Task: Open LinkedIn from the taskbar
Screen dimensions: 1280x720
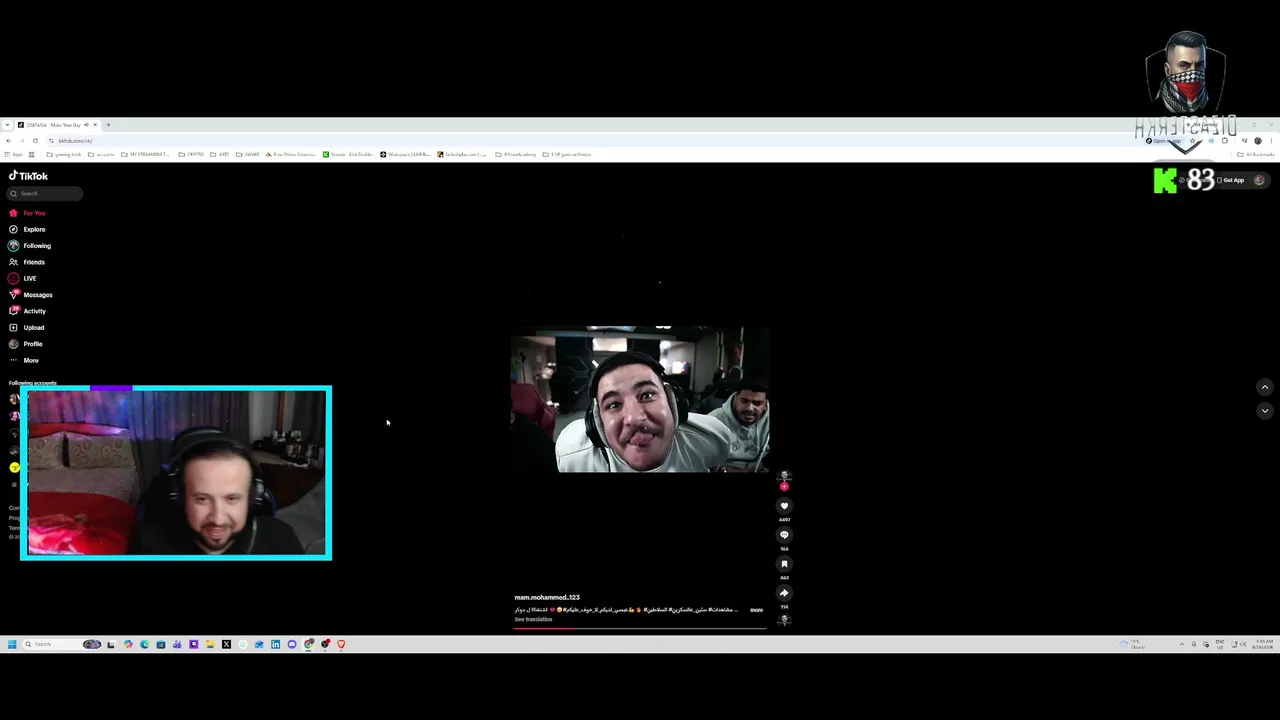Action: pyautogui.click(x=275, y=644)
